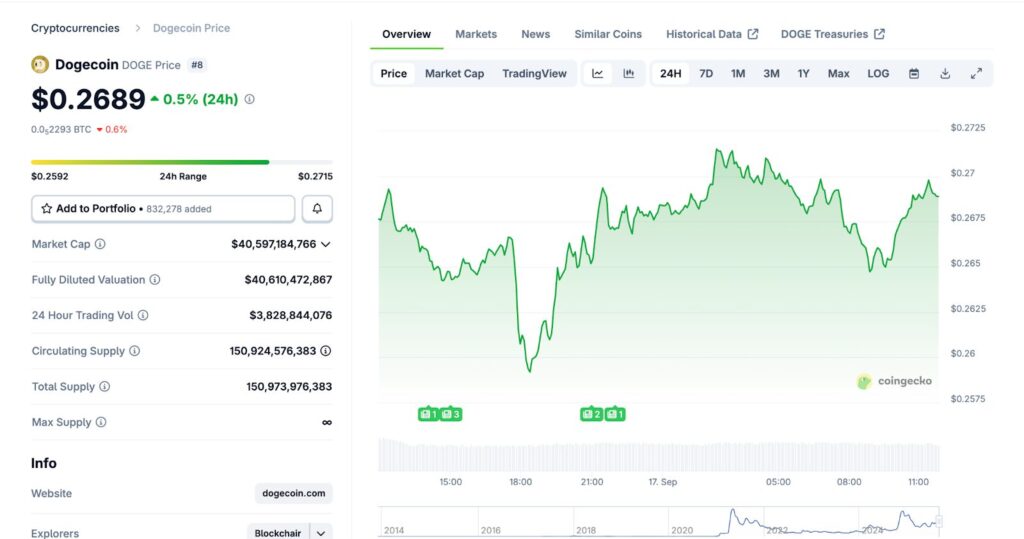Screen dimensions: 1024x539
Task: Switch chart to Market Cap mode
Action: 454,74
